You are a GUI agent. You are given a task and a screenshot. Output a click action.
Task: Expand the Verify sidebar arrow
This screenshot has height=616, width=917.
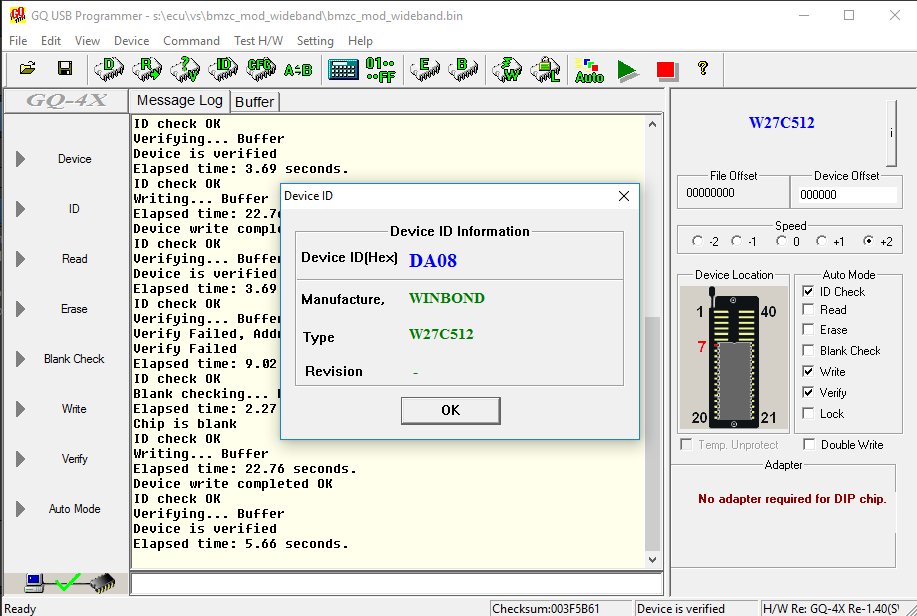[20, 459]
